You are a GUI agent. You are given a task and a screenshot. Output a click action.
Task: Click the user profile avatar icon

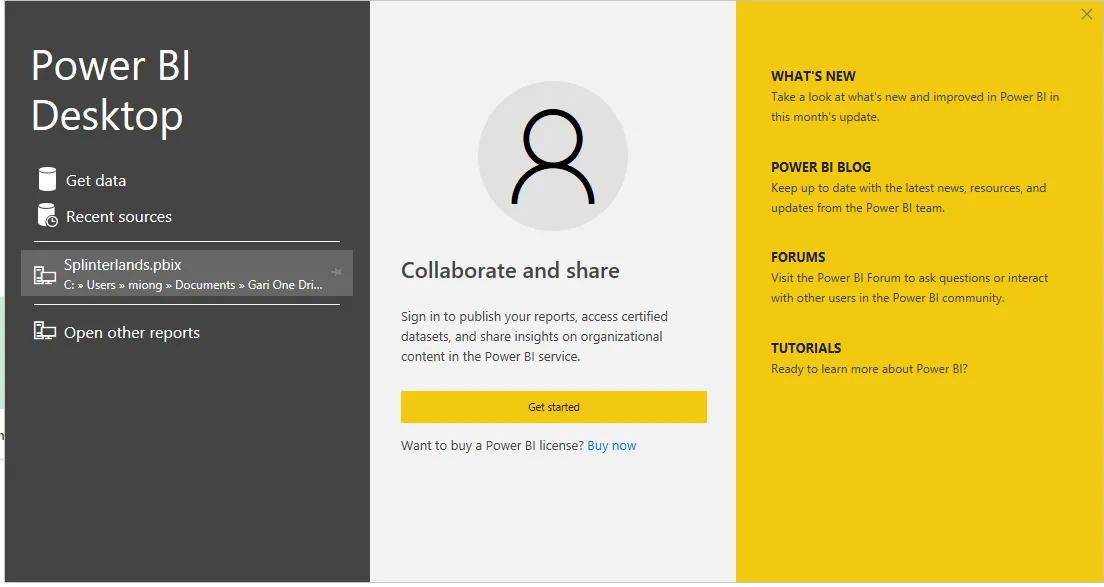coord(553,156)
